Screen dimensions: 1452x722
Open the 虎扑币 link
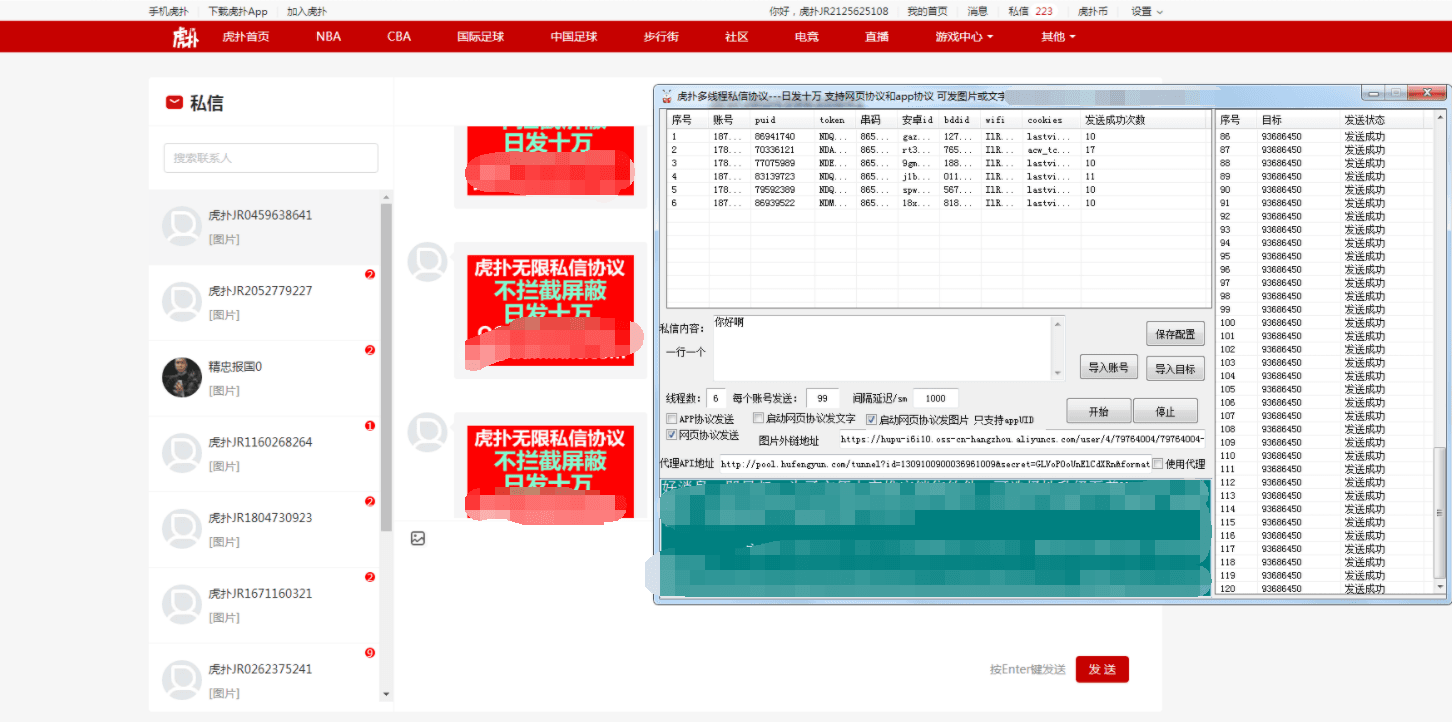tap(1093, 11)
